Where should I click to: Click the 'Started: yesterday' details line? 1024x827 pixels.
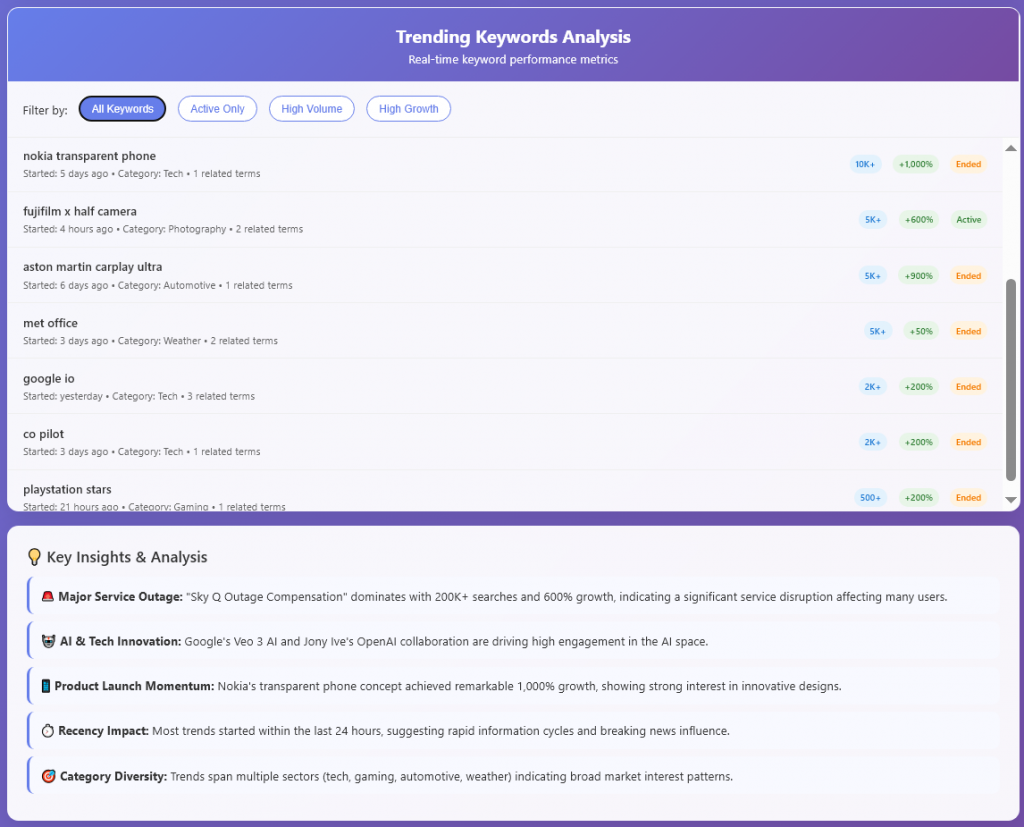139,397
